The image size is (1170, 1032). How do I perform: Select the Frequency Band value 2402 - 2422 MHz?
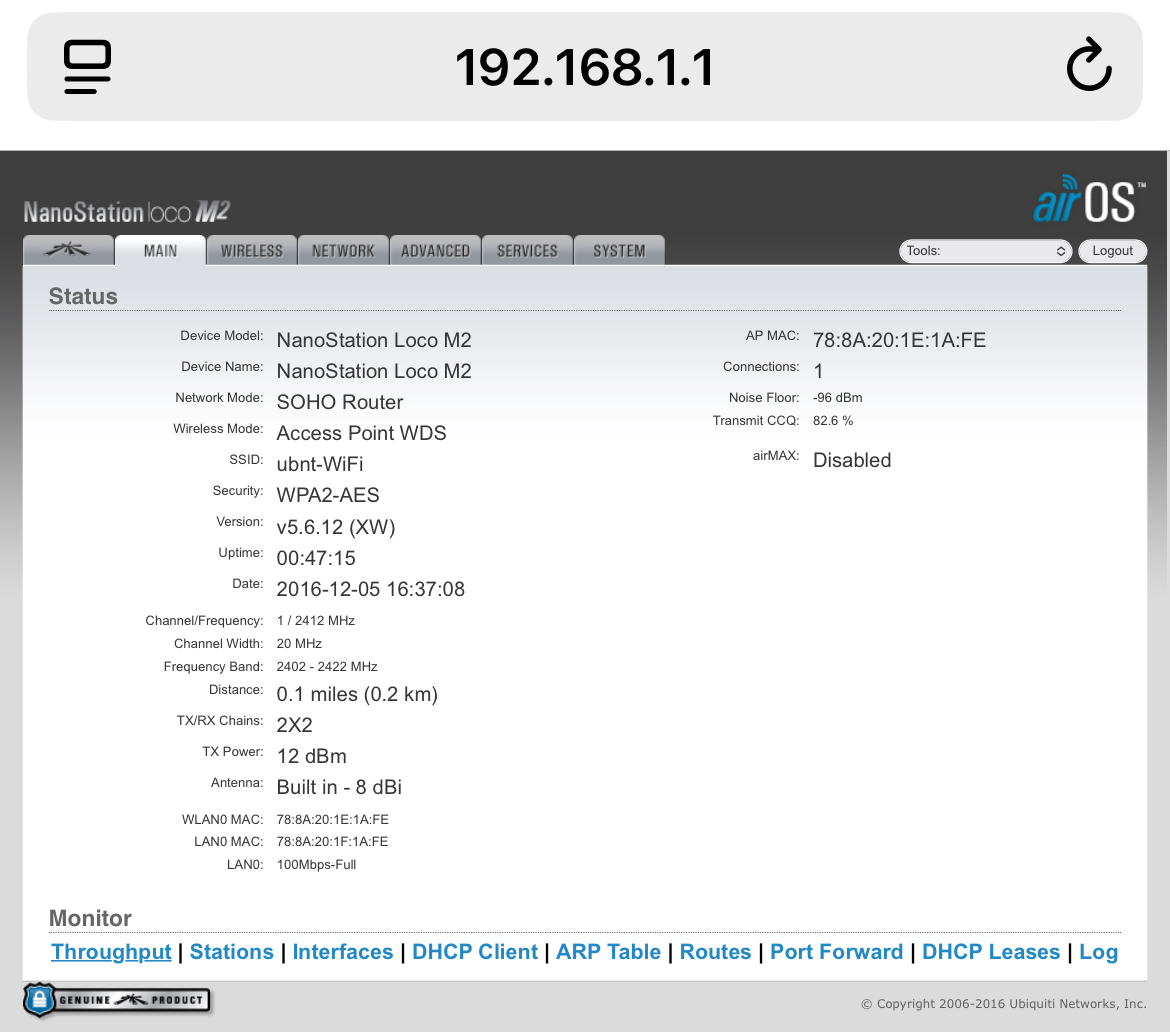click(x=327, y=667)
